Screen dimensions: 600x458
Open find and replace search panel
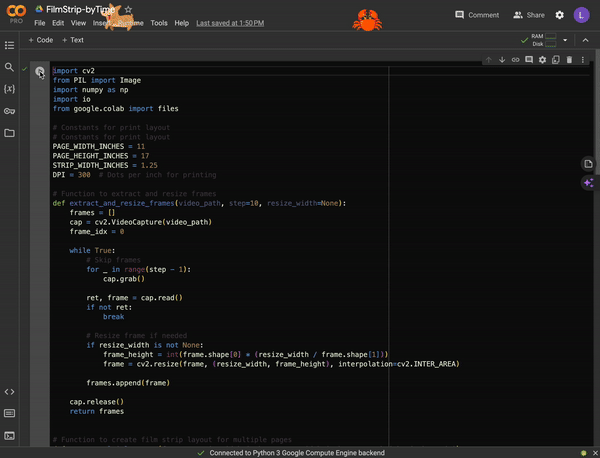click(10, 67)
